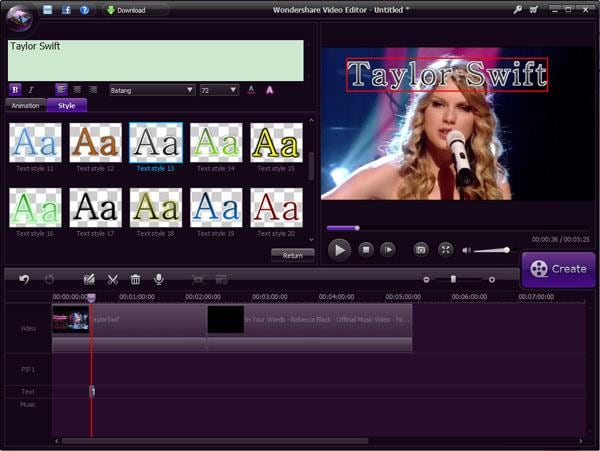Apply Text style 18 thumbnail
This screenshot has width=600, height=451.
coord(156,208)
